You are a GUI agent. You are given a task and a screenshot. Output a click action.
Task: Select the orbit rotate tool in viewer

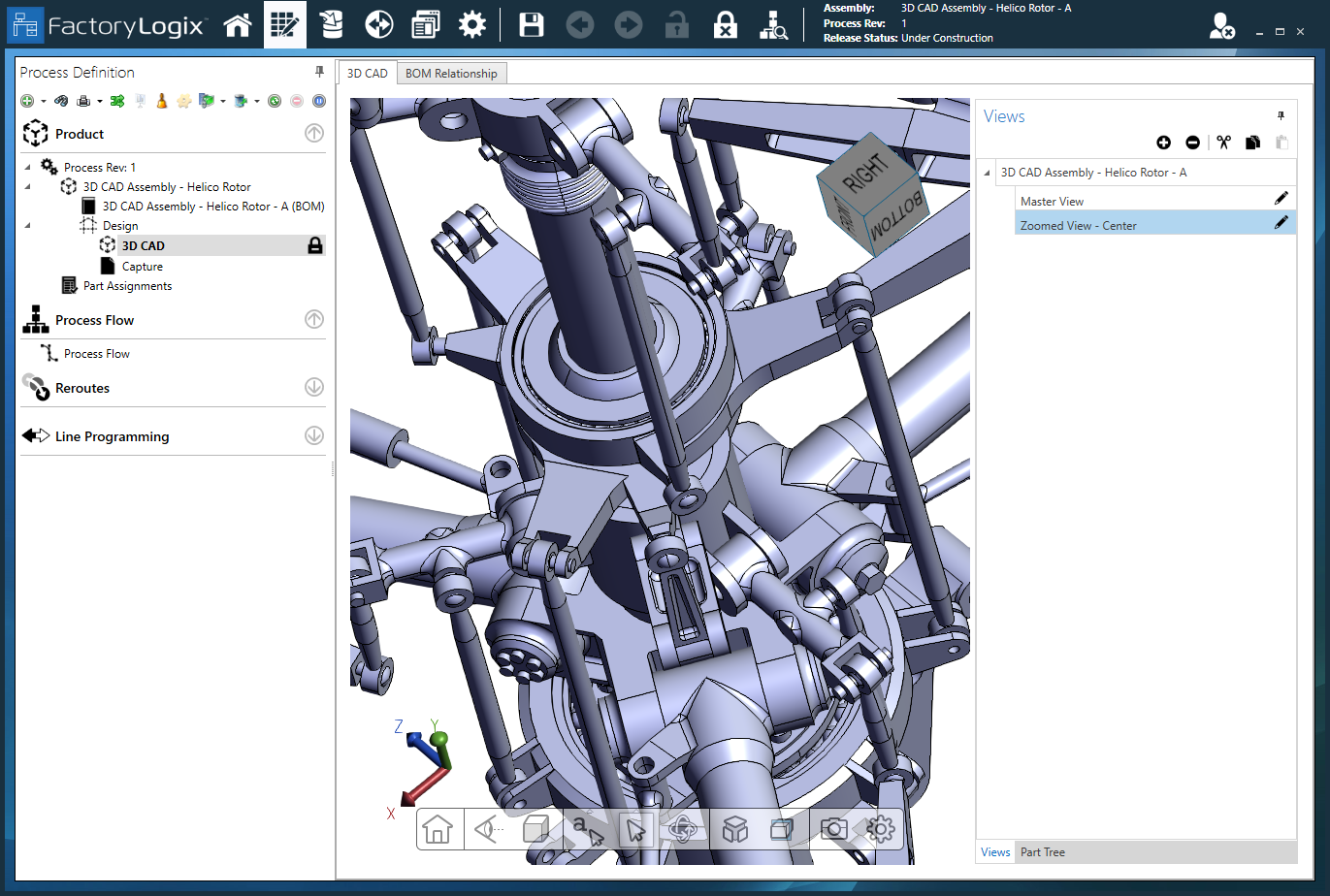683,829
